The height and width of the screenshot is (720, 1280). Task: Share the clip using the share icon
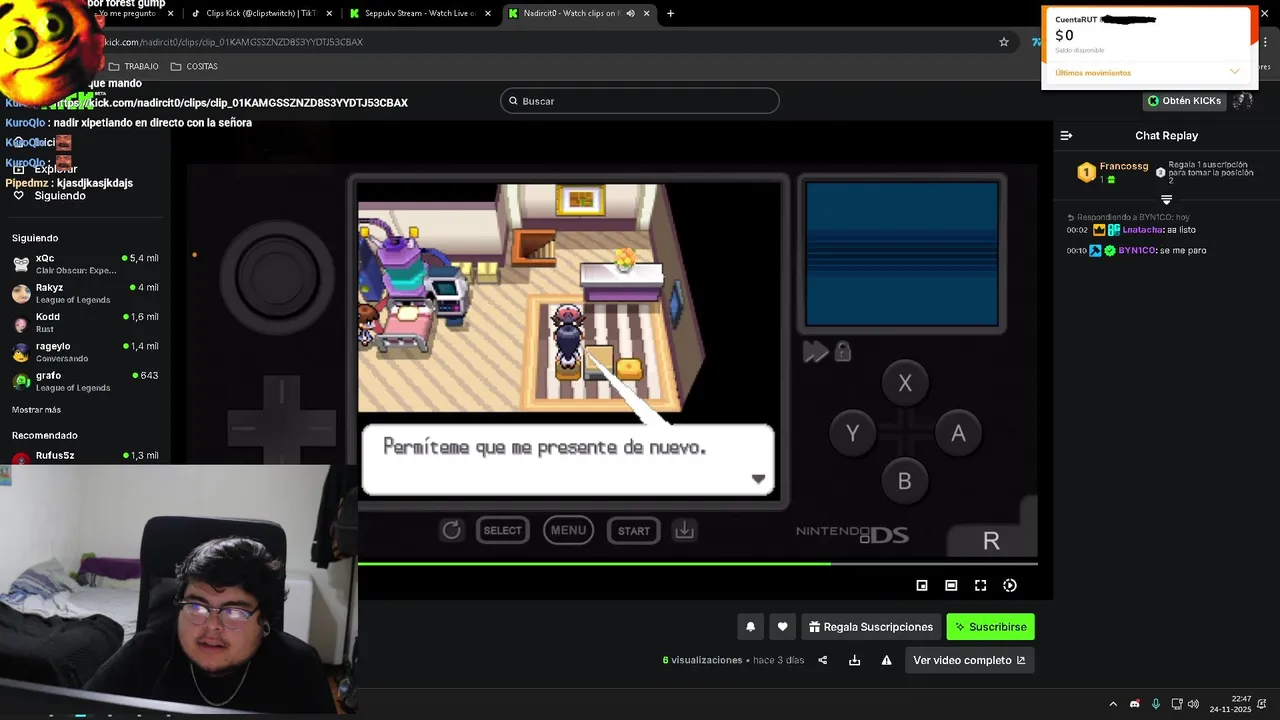[823, 660]
